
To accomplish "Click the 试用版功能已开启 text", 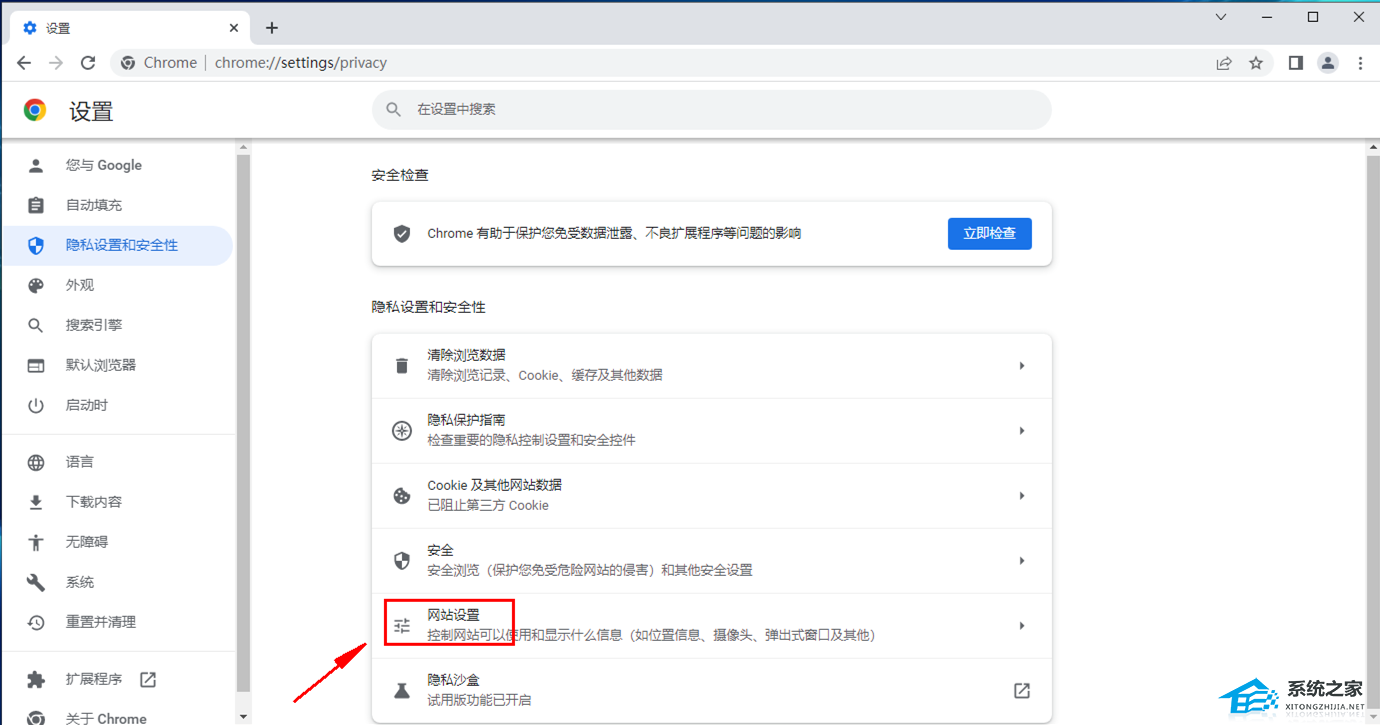I will tap(479, 700).
